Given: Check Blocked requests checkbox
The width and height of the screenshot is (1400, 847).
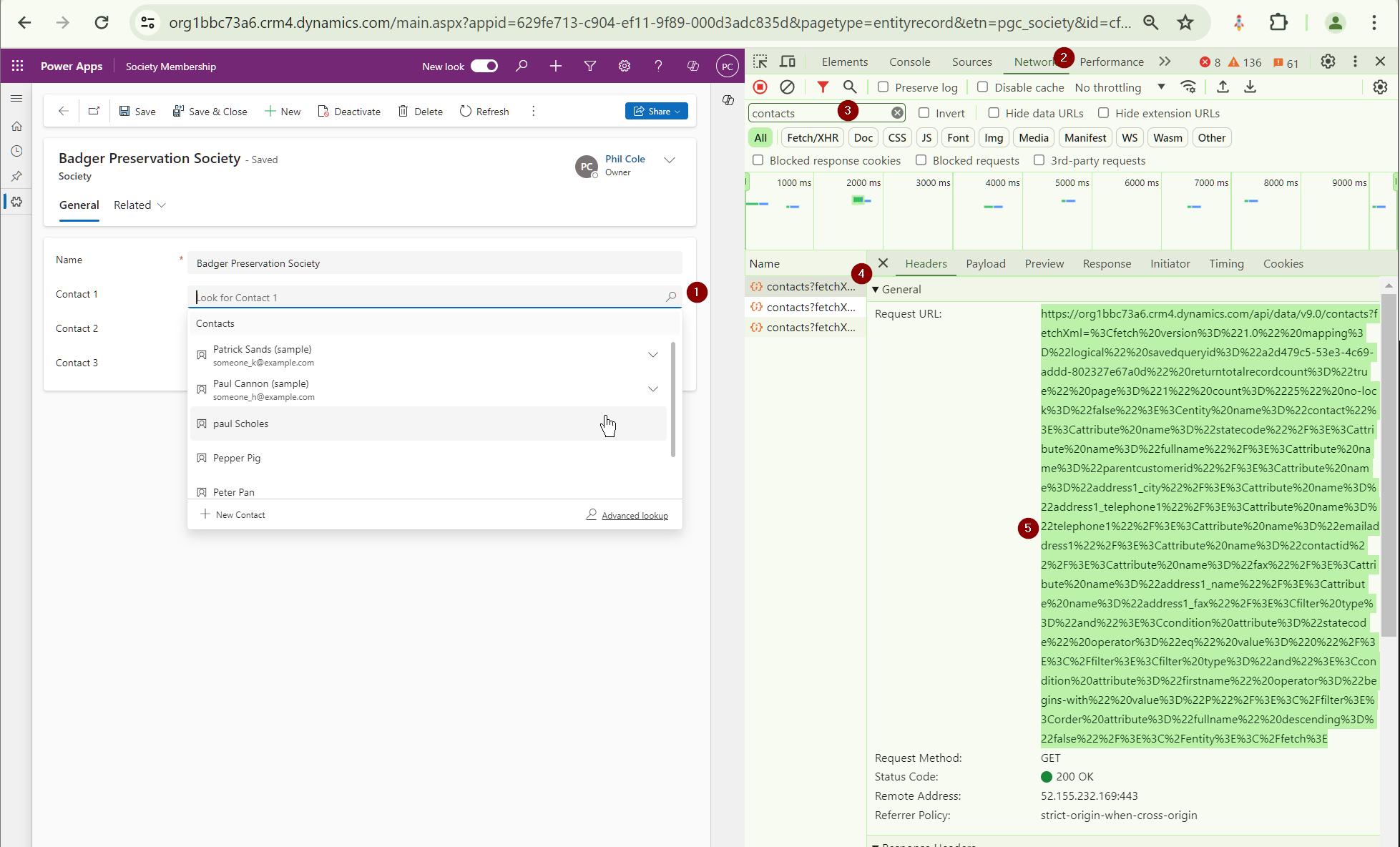Looking at the screenshot, I should (921, 160).
